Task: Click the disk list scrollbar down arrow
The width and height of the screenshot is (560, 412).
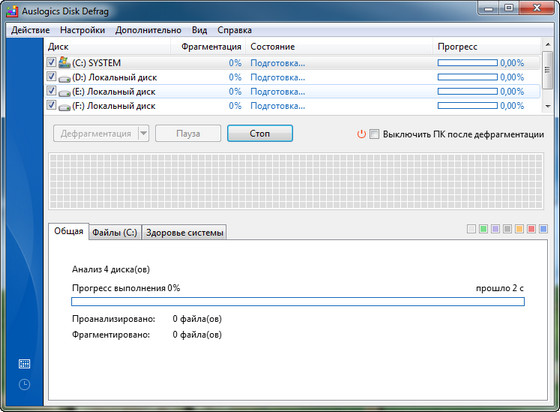Action: click(x=548, y=106)
